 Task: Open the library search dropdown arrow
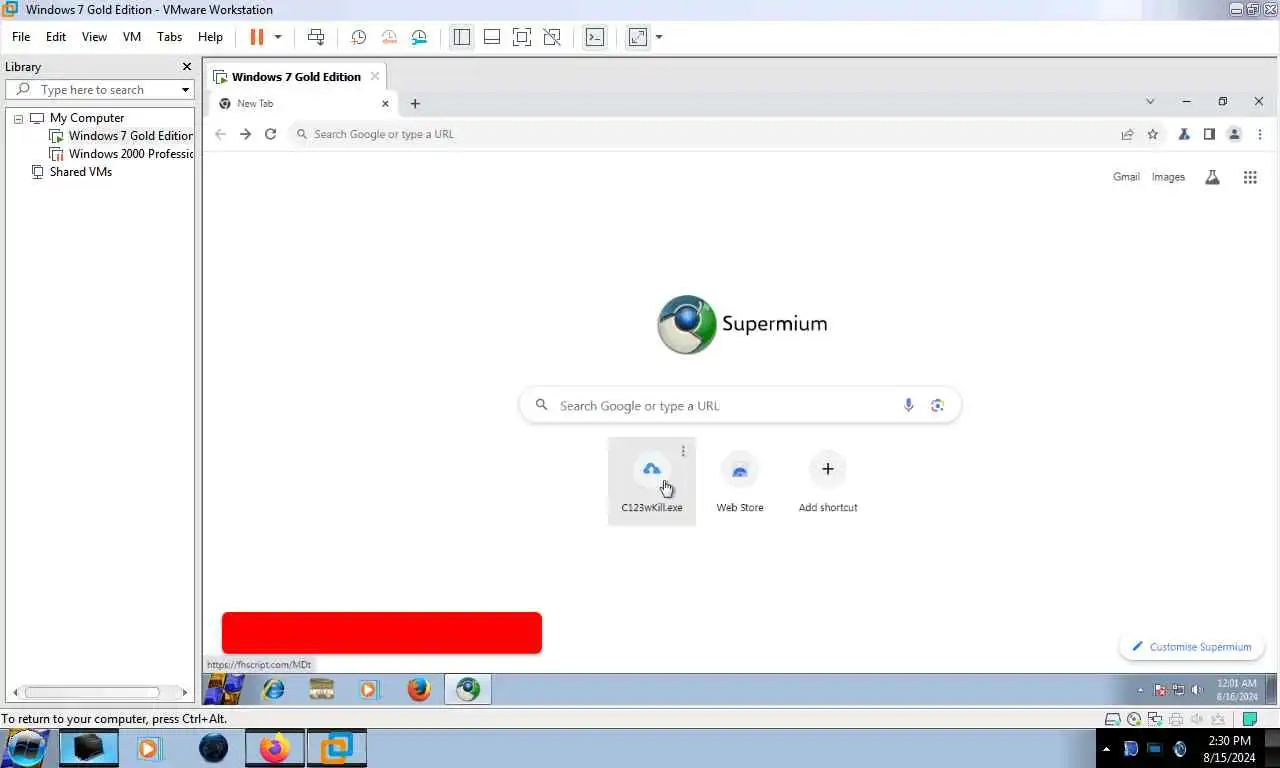185,90
